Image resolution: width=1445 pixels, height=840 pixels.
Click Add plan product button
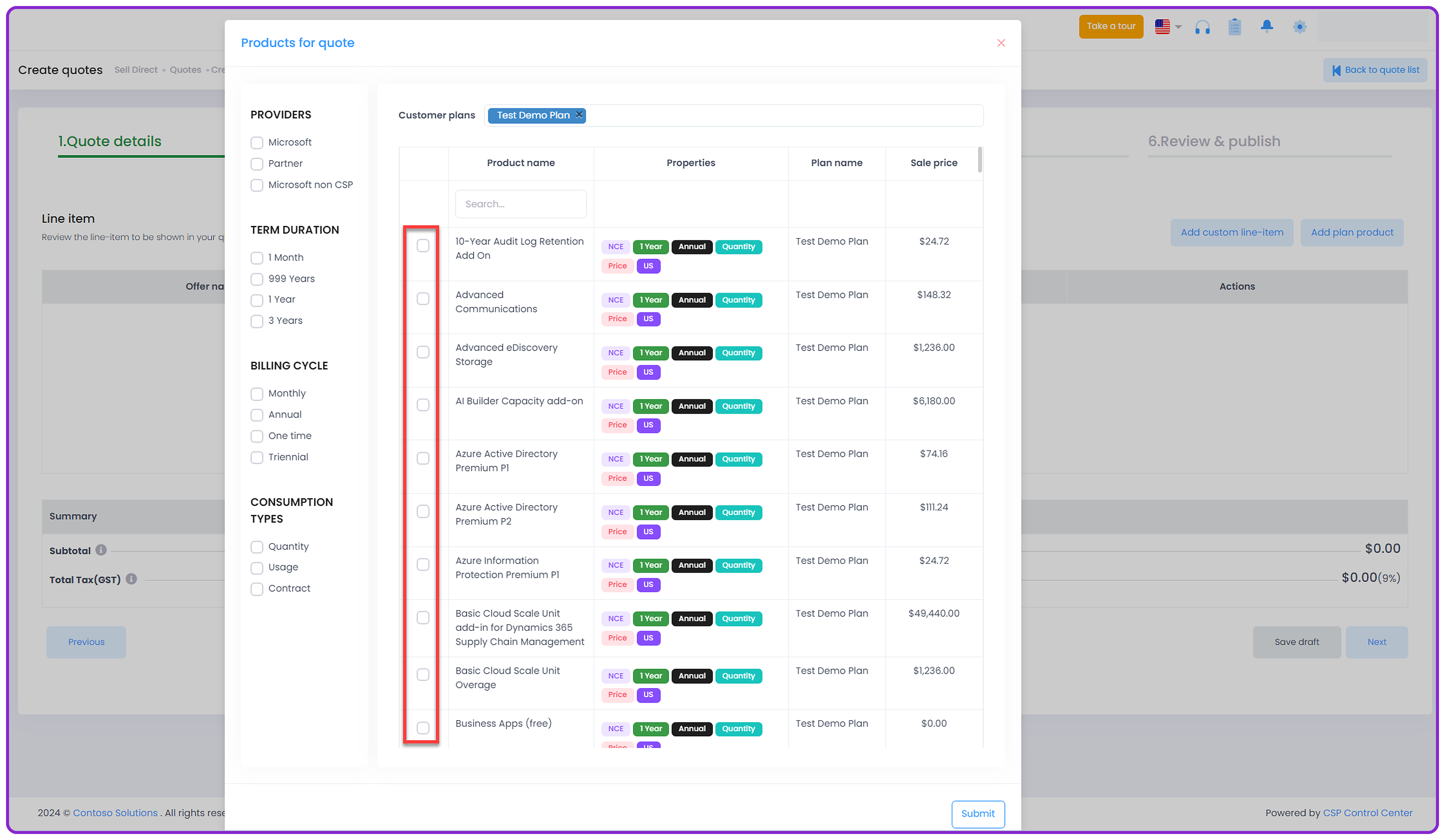click(x=1352, y=232)
